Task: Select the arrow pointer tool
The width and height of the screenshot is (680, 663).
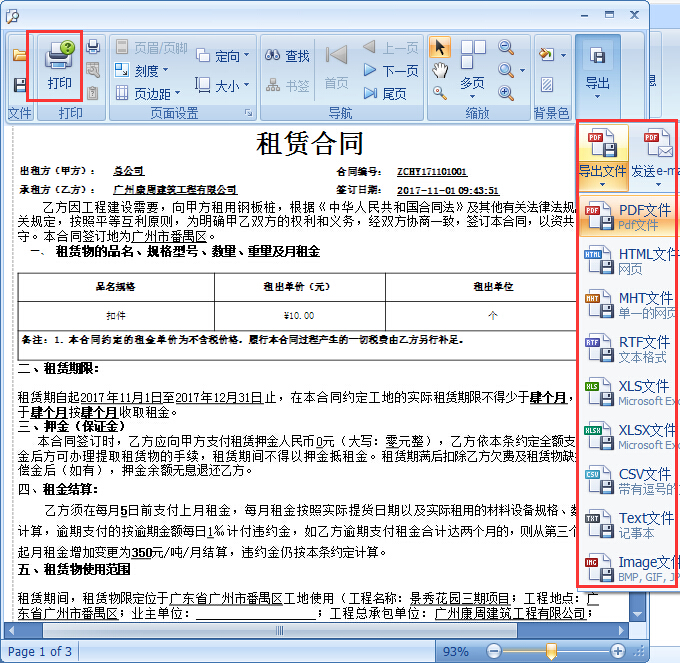Action: click(x=440, y=47)
